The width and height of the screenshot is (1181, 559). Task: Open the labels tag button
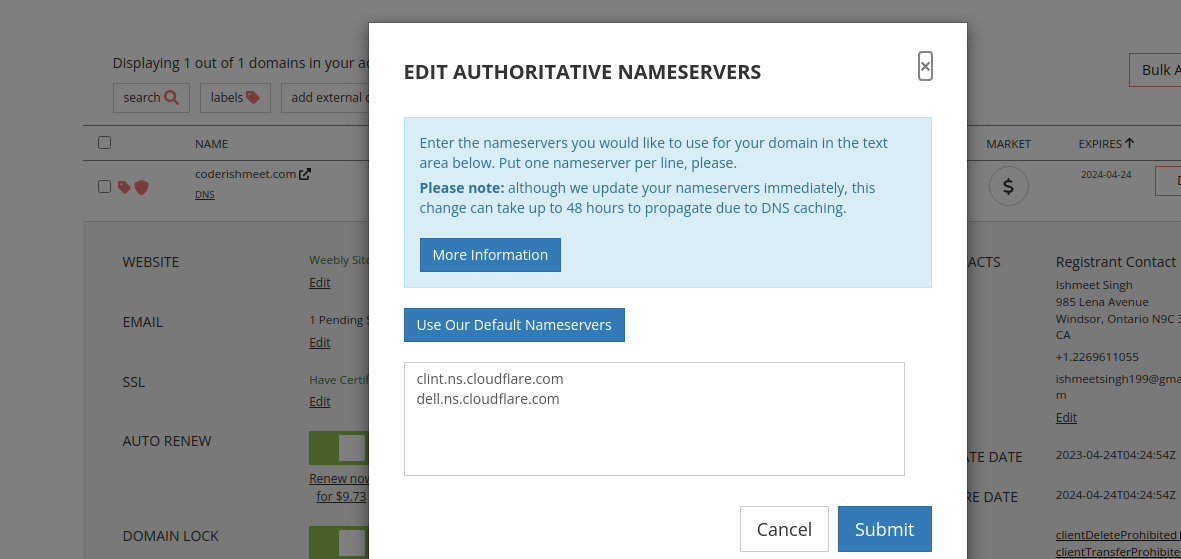235,97
